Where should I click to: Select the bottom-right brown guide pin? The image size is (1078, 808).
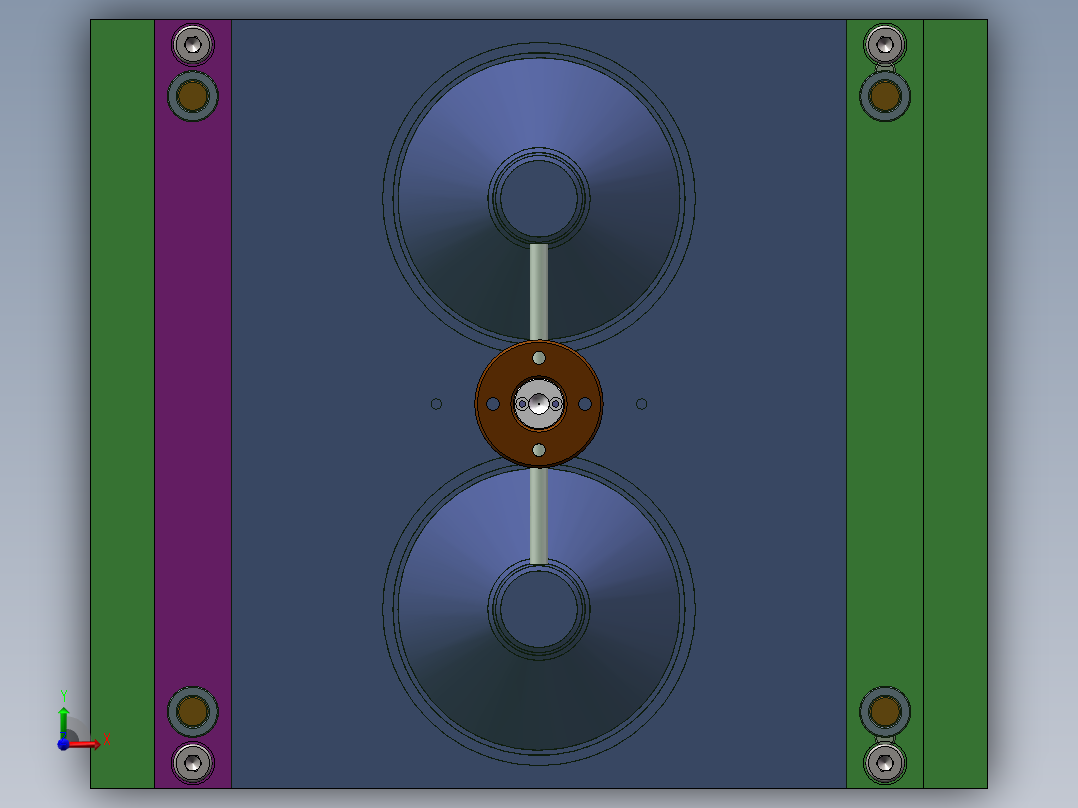(885, 711)
